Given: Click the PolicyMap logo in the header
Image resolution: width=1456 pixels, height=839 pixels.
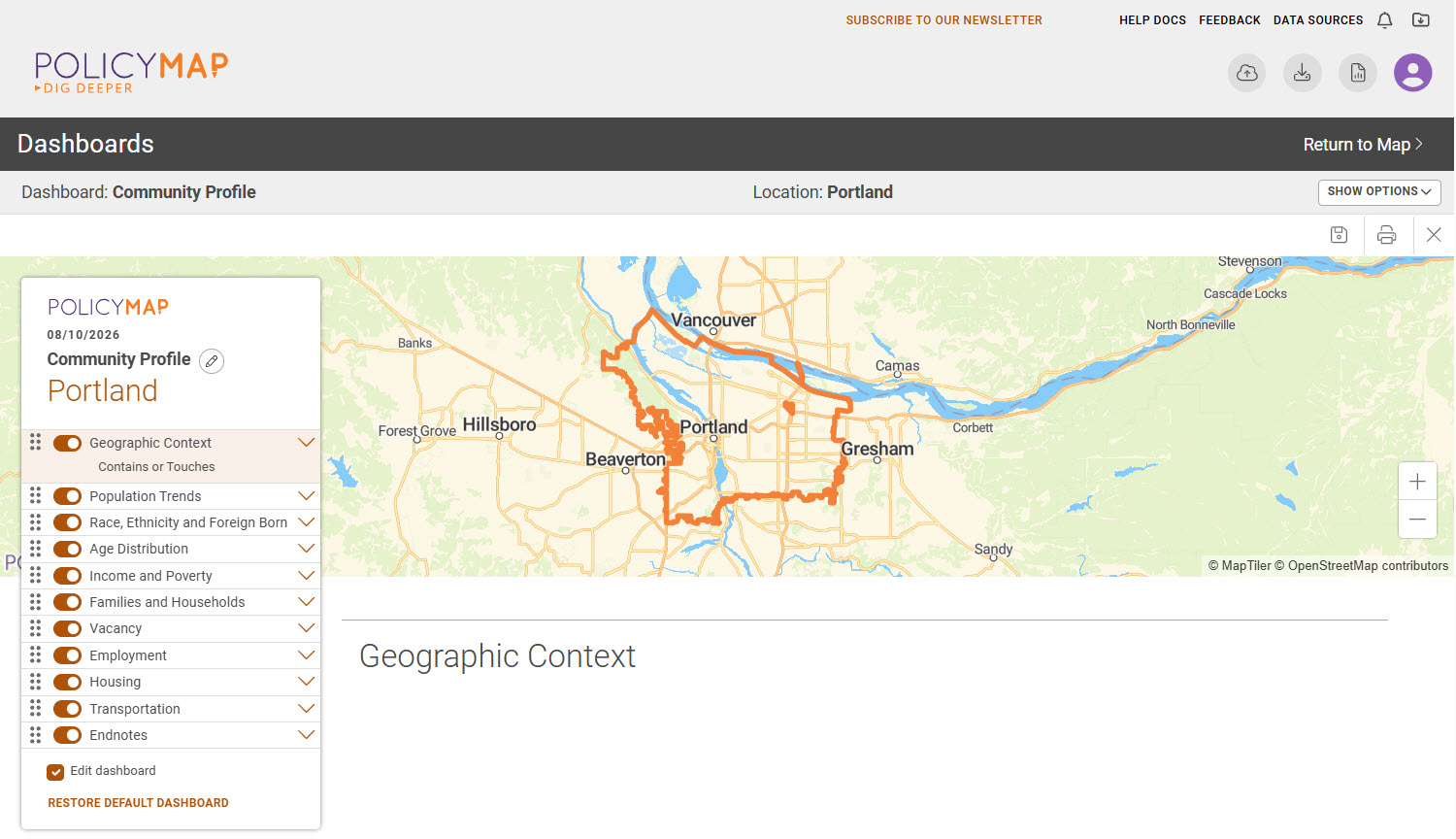Looking at the screenshot, I should point(131,73).
